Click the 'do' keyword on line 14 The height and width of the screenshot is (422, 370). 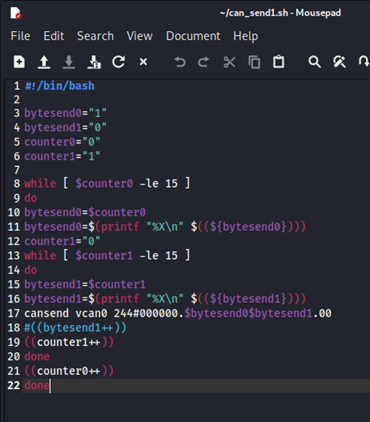(x=31, y=270)
